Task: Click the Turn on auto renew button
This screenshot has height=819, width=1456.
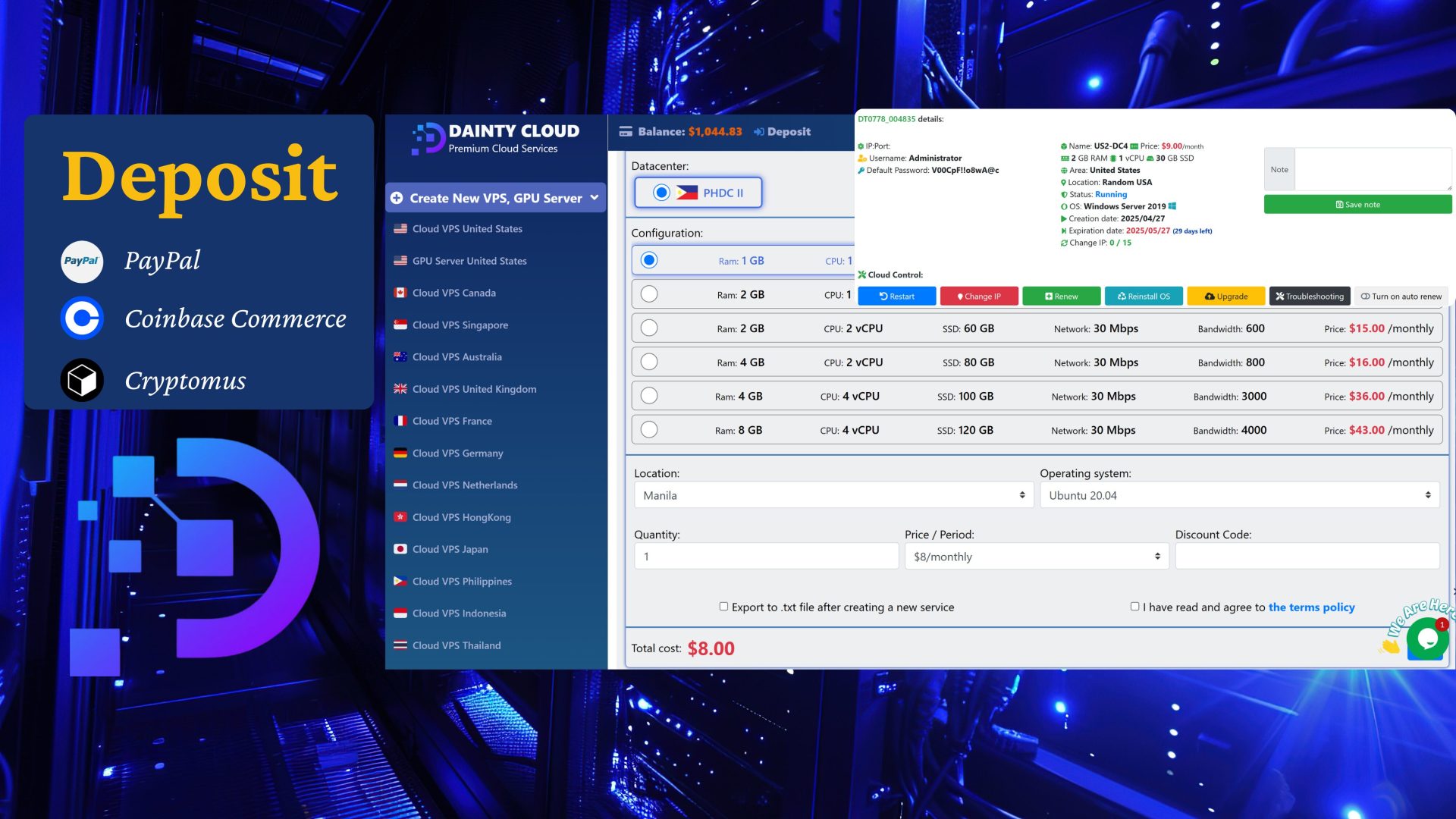Action: [x=1401, y=297]
